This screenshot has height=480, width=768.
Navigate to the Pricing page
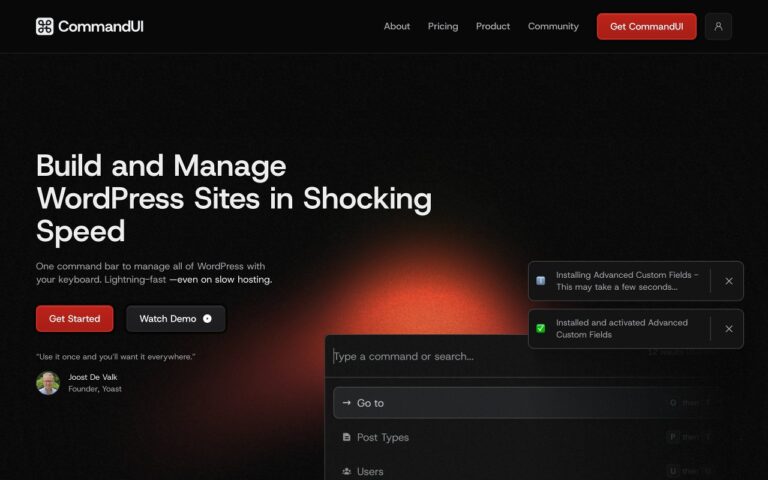(x=443, y=27)
